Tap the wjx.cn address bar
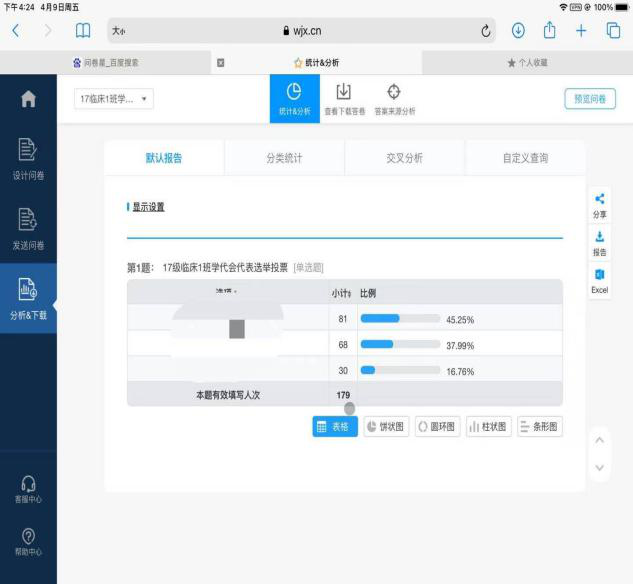The width and height of the screenshot is (633, 584). (x=300, y=31)
